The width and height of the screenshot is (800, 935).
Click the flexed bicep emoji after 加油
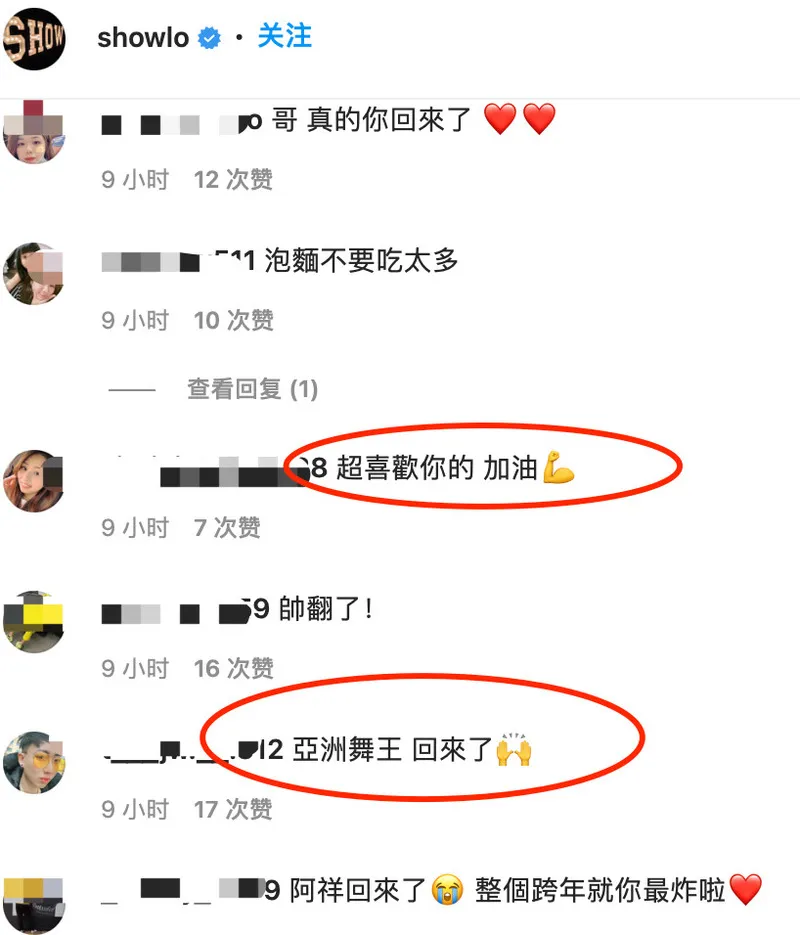(559, 468)
